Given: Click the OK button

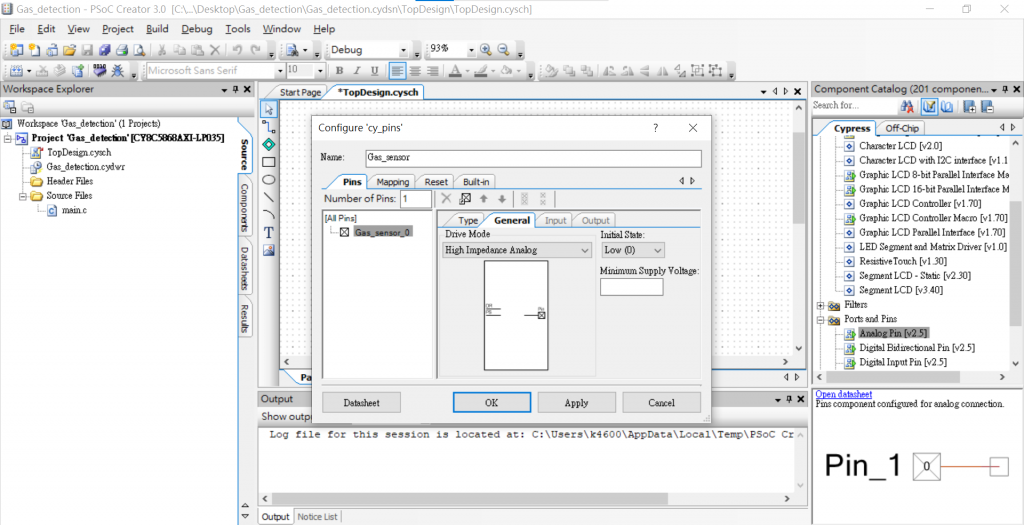Looking at the screenshot, I should [x=492, y=403].
